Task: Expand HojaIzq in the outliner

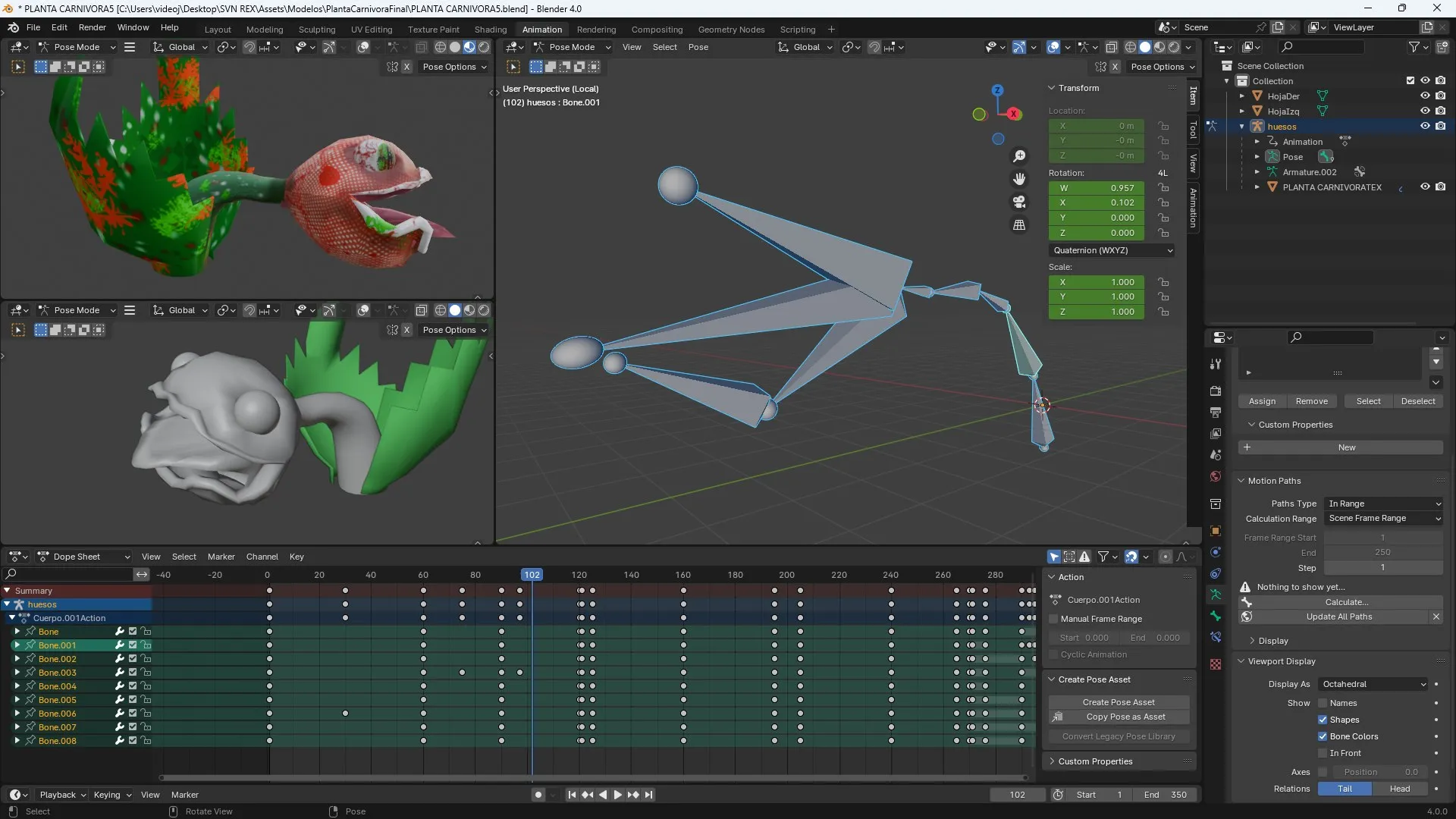Action: 1242,111
